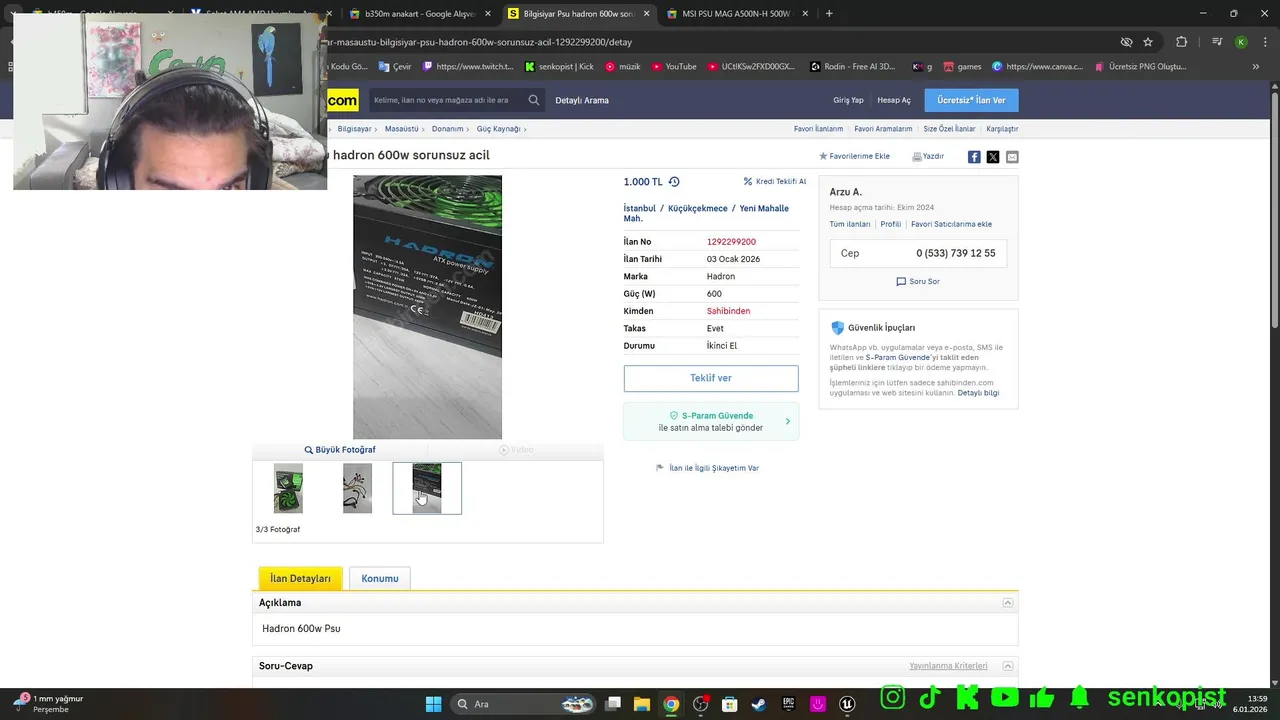
Task: Open the Çevir bookmark
Action: [x=395, y=67]
